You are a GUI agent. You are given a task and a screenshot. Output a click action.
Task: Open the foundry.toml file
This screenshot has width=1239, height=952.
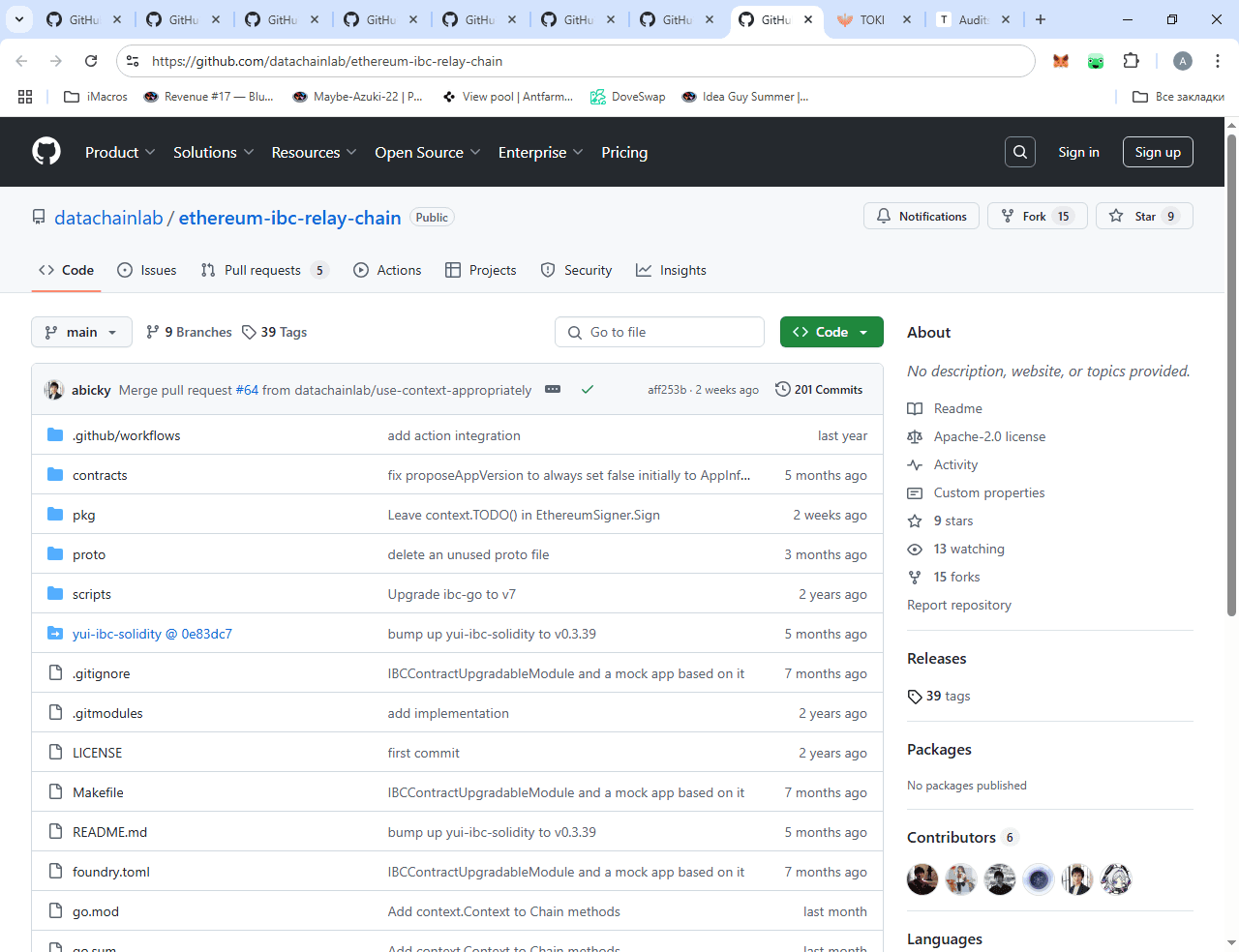click(x=111, y=872)
